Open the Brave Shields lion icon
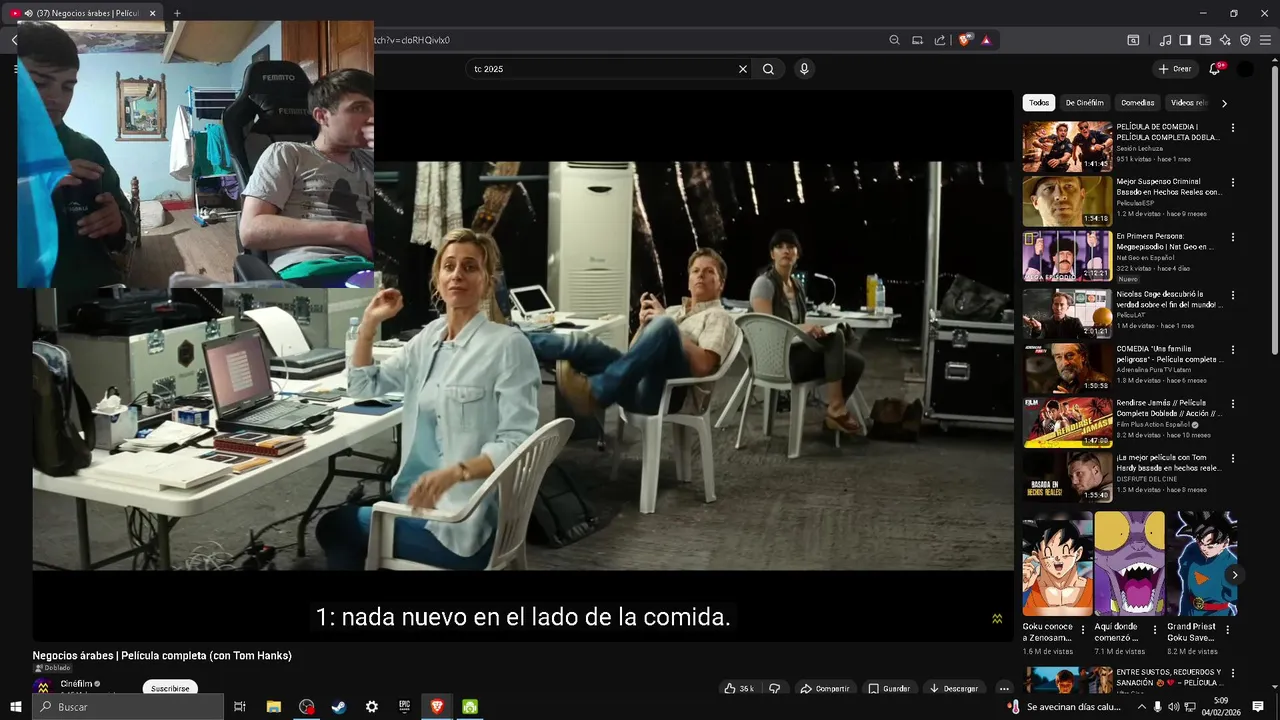Image resolution: width=1280 pixels, height=720 pixels. [x=964, y=40]
